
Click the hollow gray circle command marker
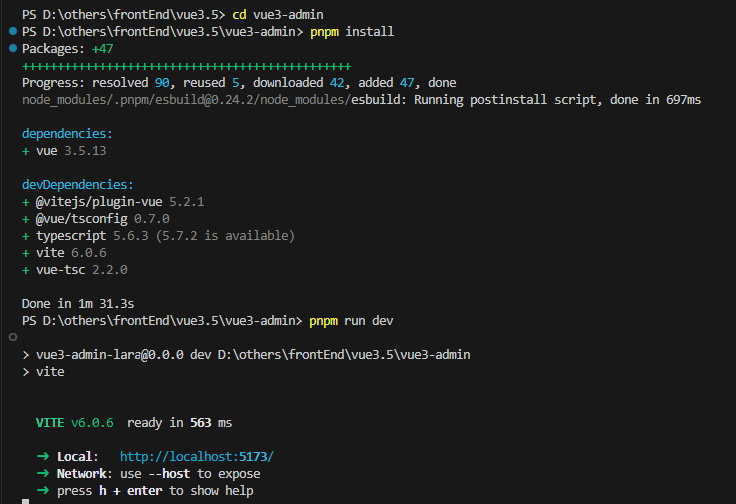pyautogui.click(x=12, y=337)
